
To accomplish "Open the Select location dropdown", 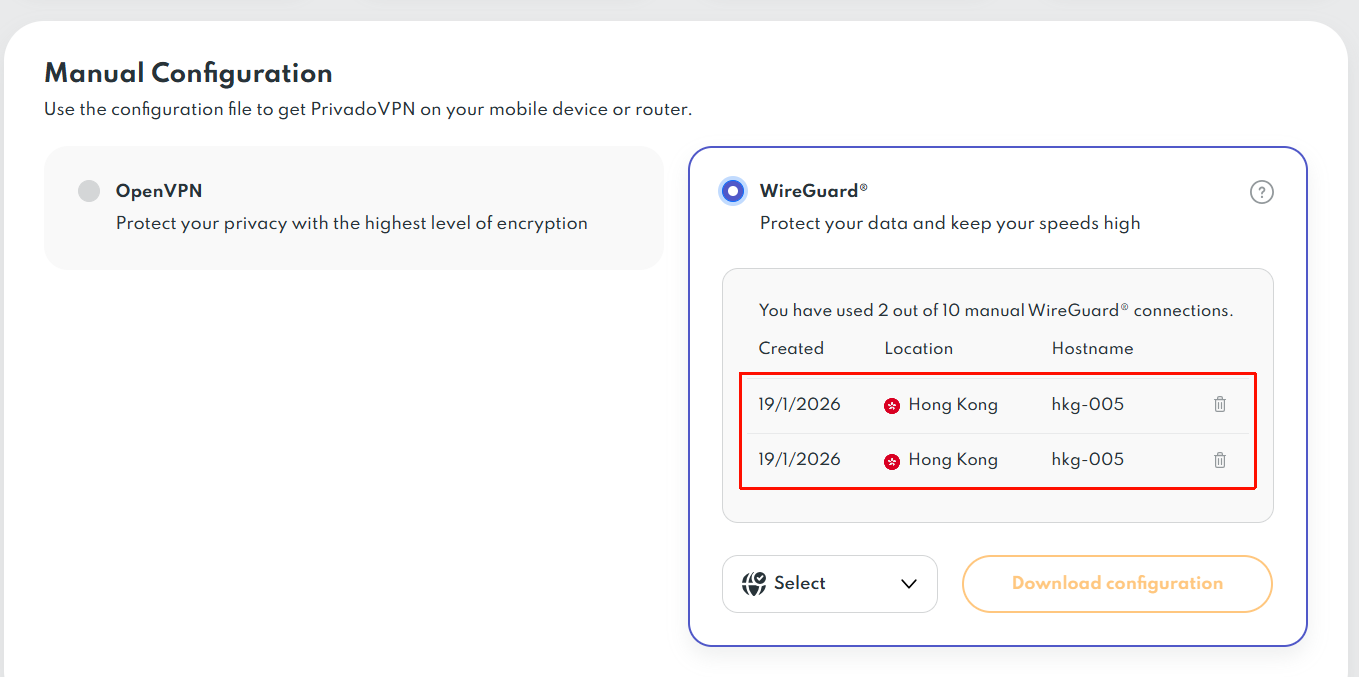I will [829, 584].
